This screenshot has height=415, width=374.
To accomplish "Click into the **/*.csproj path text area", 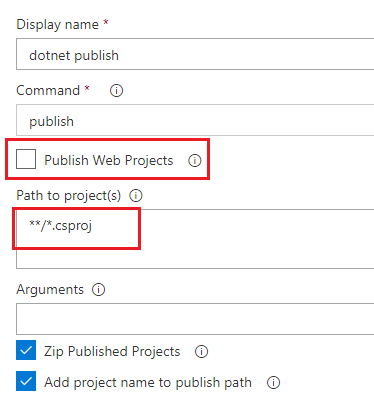I will 195,239.
